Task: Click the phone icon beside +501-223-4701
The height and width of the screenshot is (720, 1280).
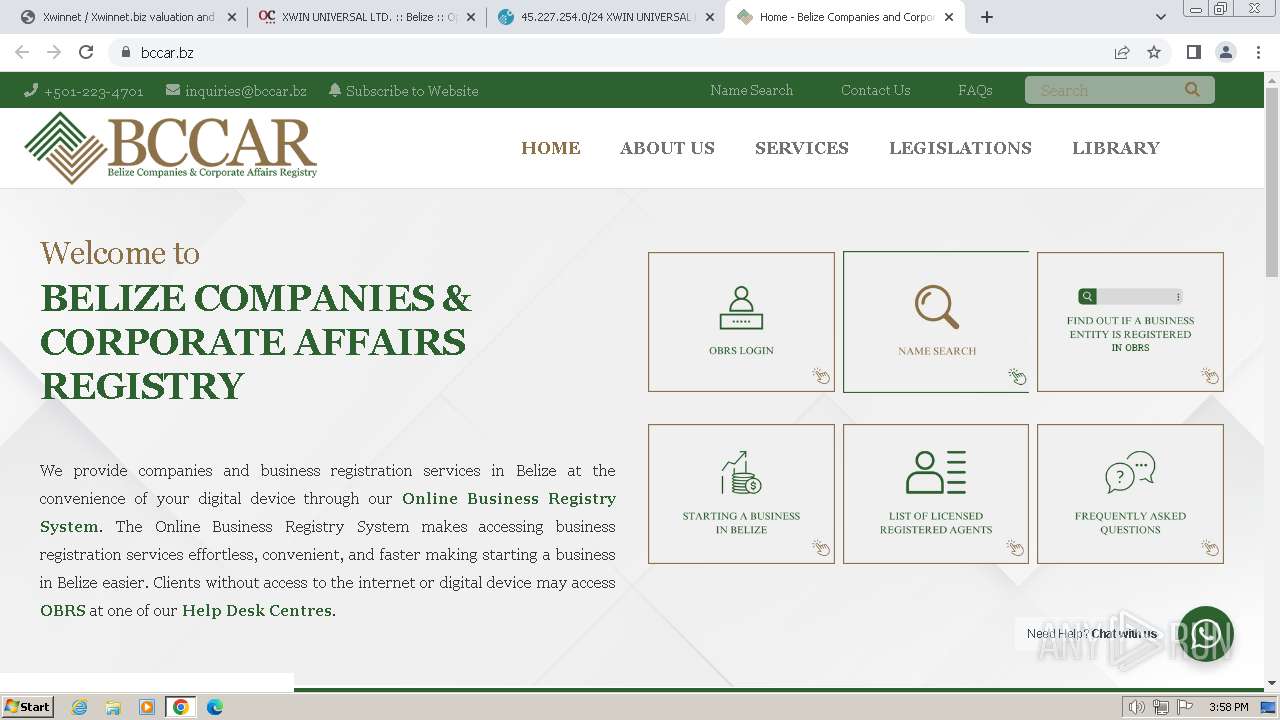Action: pos(31,90)
